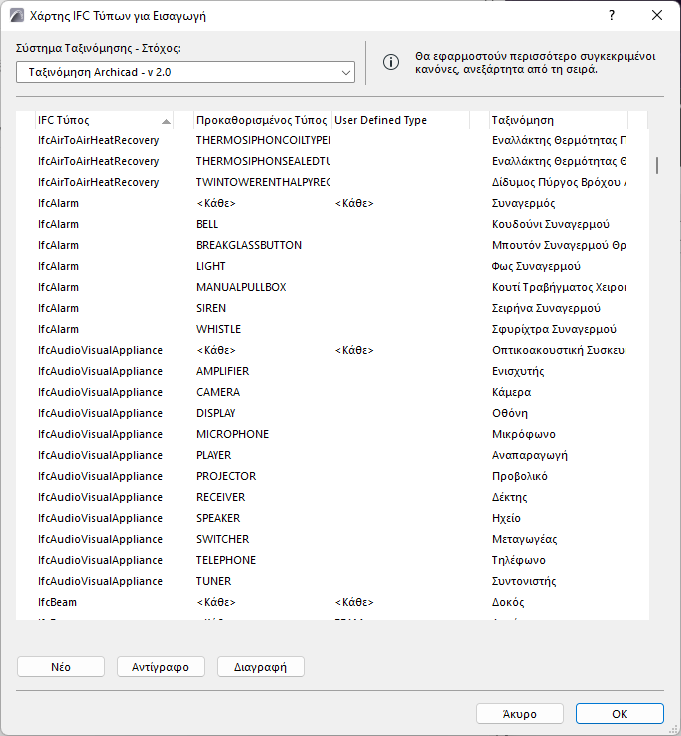Click the information icon beside the rules note
Viewport: 681px width, 736px height.
pyautogui.click(x=390, y=62)
